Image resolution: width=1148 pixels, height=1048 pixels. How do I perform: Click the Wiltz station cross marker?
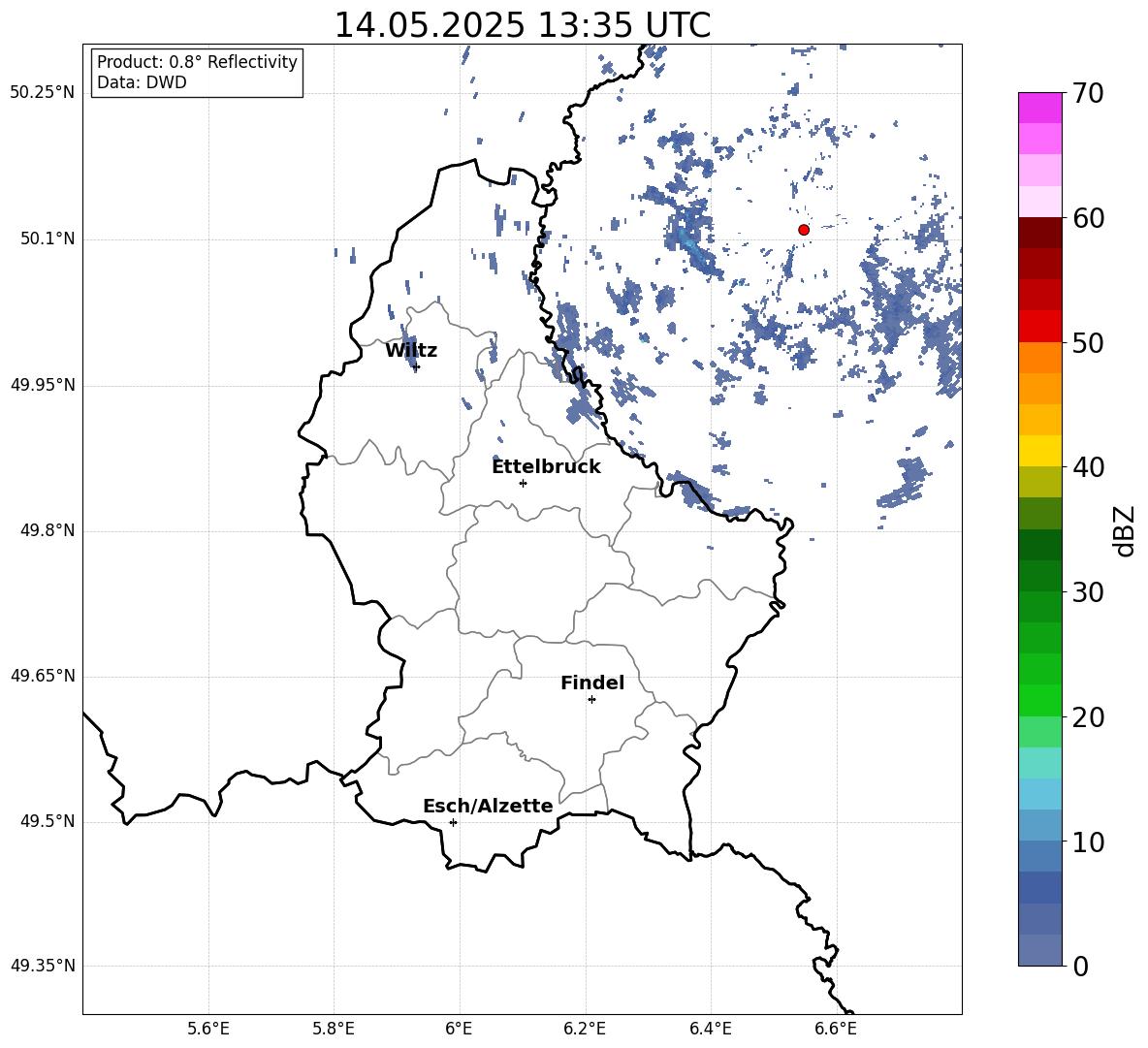coord(416,366)
